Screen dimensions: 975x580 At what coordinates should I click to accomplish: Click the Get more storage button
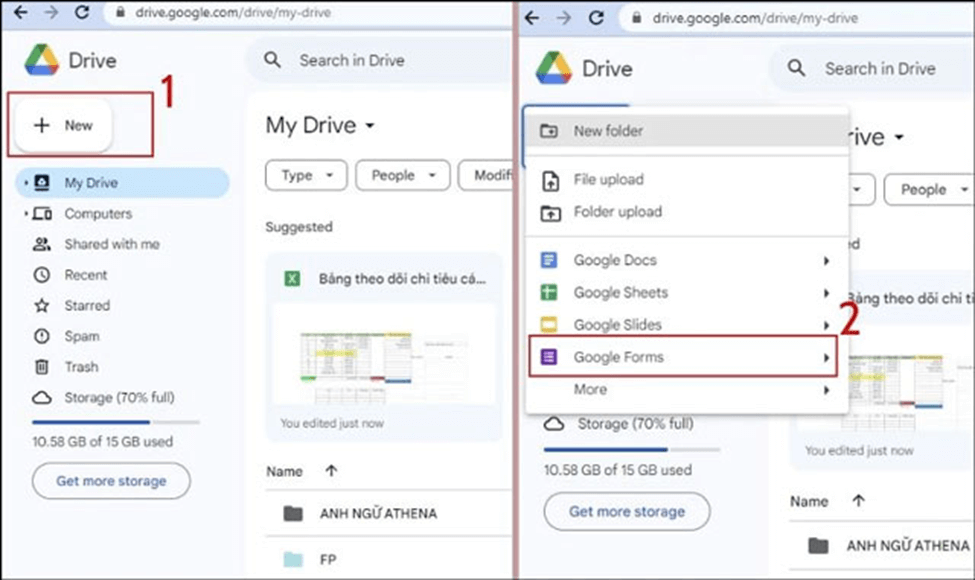[111, 481]
